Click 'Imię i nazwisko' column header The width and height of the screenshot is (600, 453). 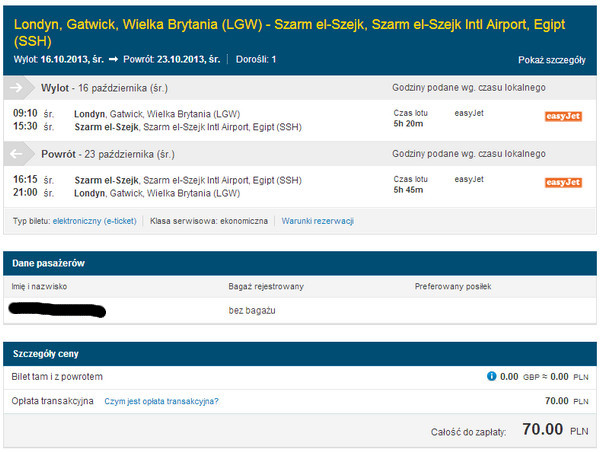click(x=39, y=287)
